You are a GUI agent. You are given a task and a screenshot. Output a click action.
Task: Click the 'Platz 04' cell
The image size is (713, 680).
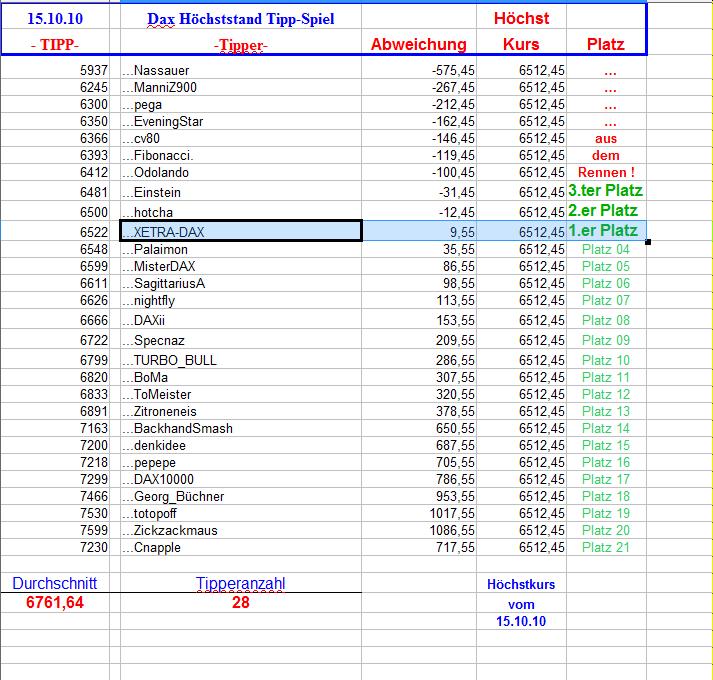coord(606,249)
